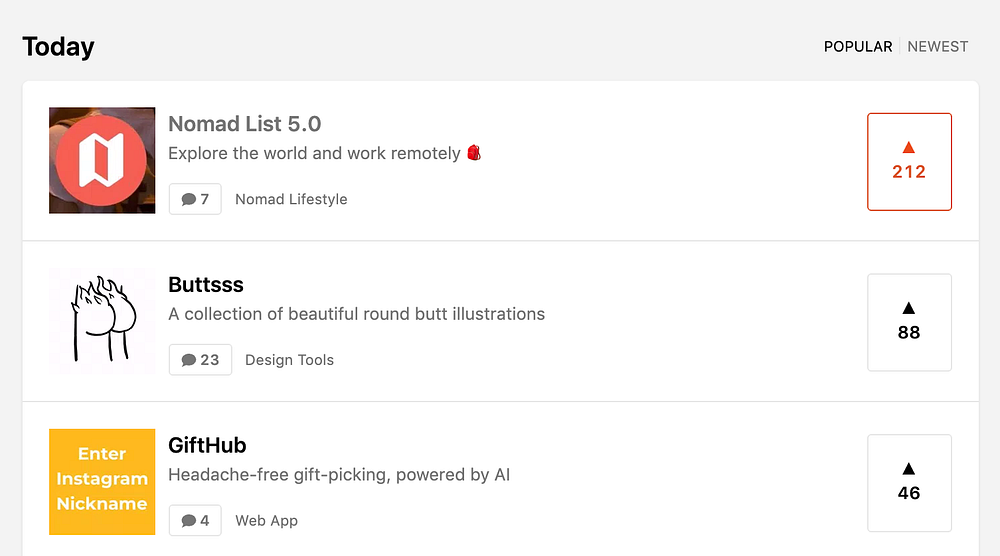The image size is (1000, 556).
Task: Upvote the GiftHub product
Action: [909, 482]
